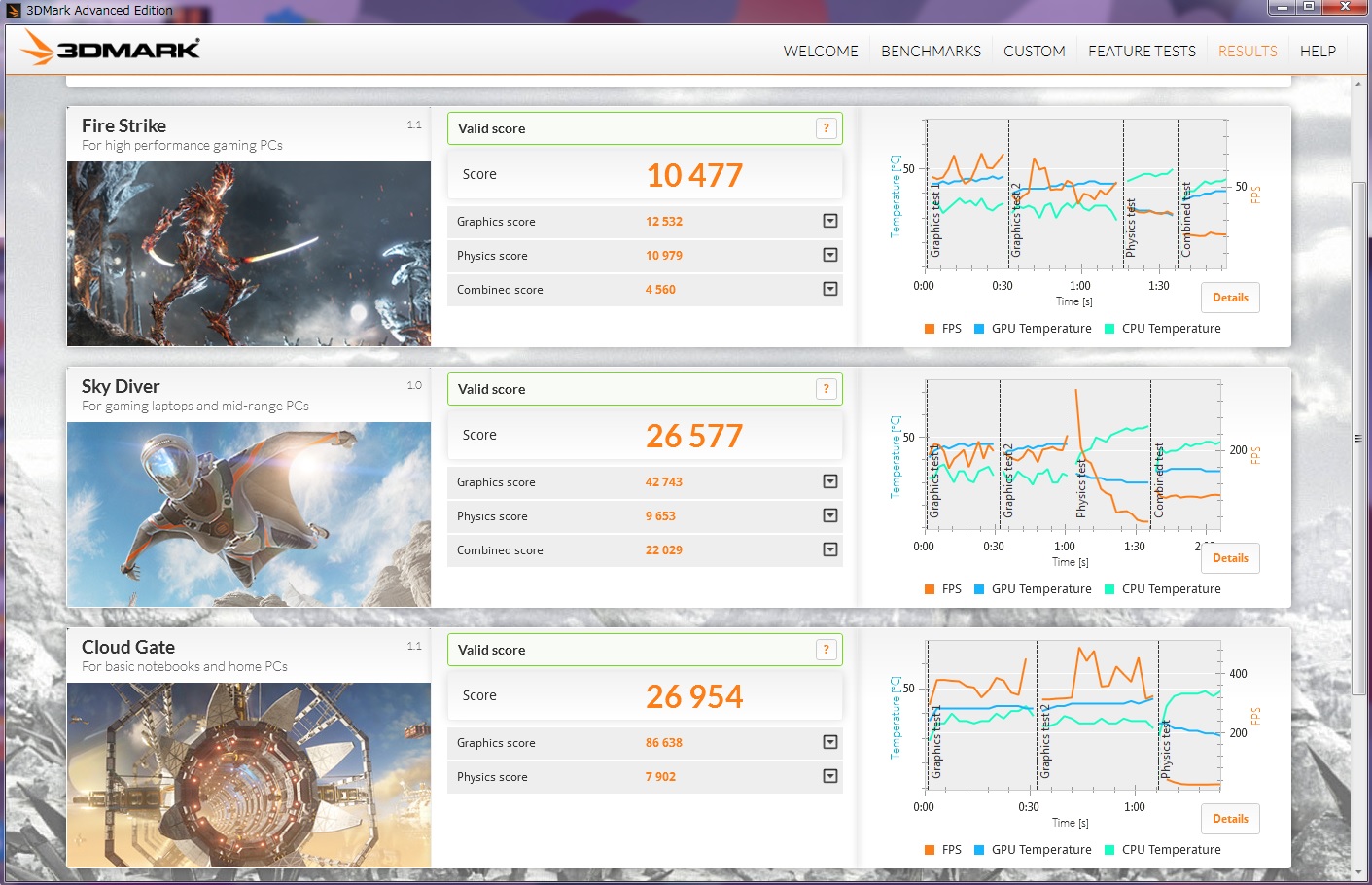Open Details for Sky Diver chart
1372x885 pixels.
click(1230, 558)
